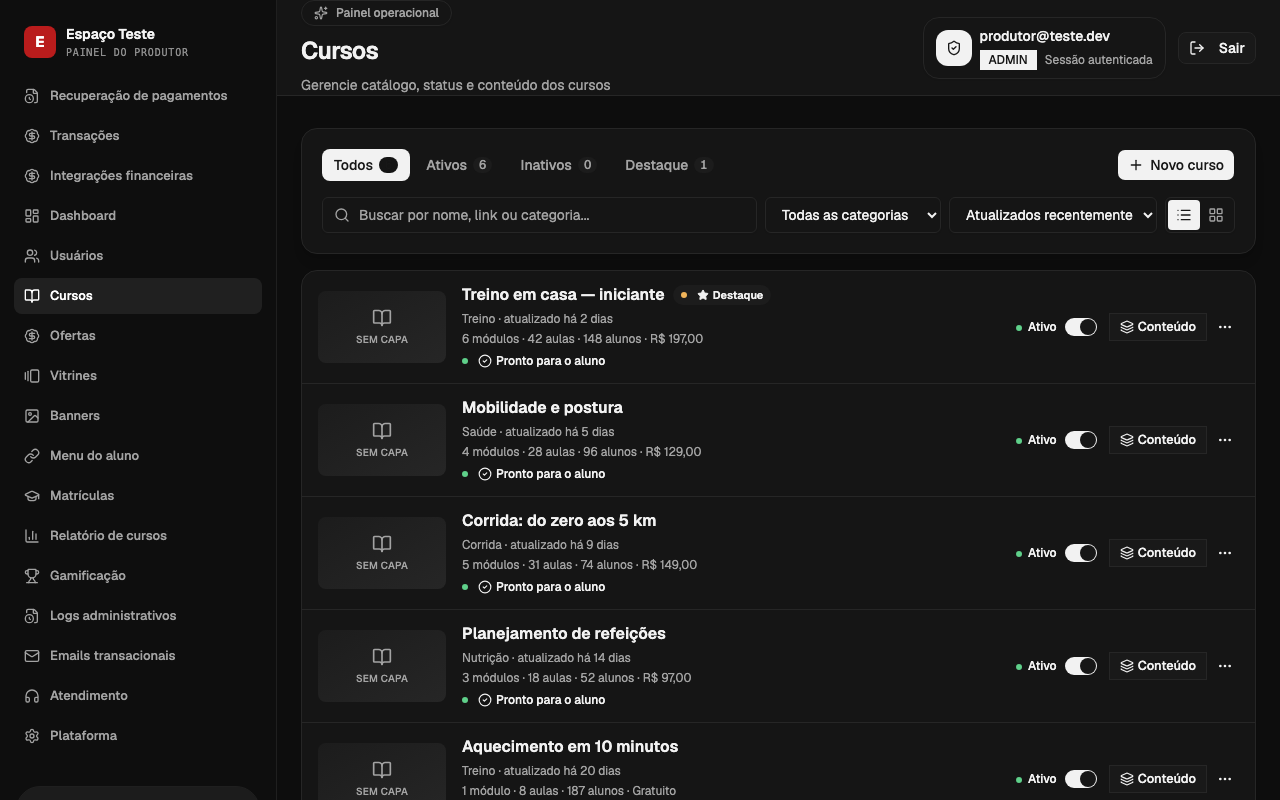Open the three-dot menu for Aquecimento em 10 minutos
This screenshot has height=800, width=1280.
(x=1225, y=779)
